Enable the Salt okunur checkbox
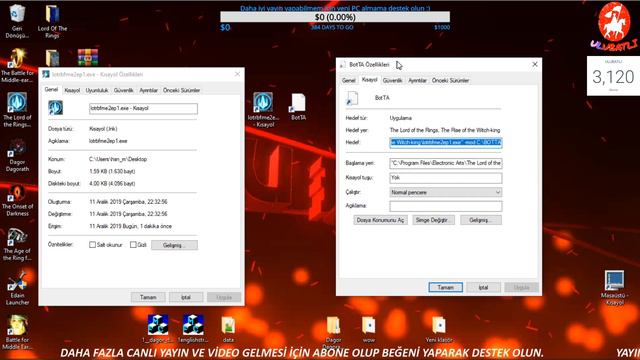Viewport: 640px width, 360px height. 93,245
